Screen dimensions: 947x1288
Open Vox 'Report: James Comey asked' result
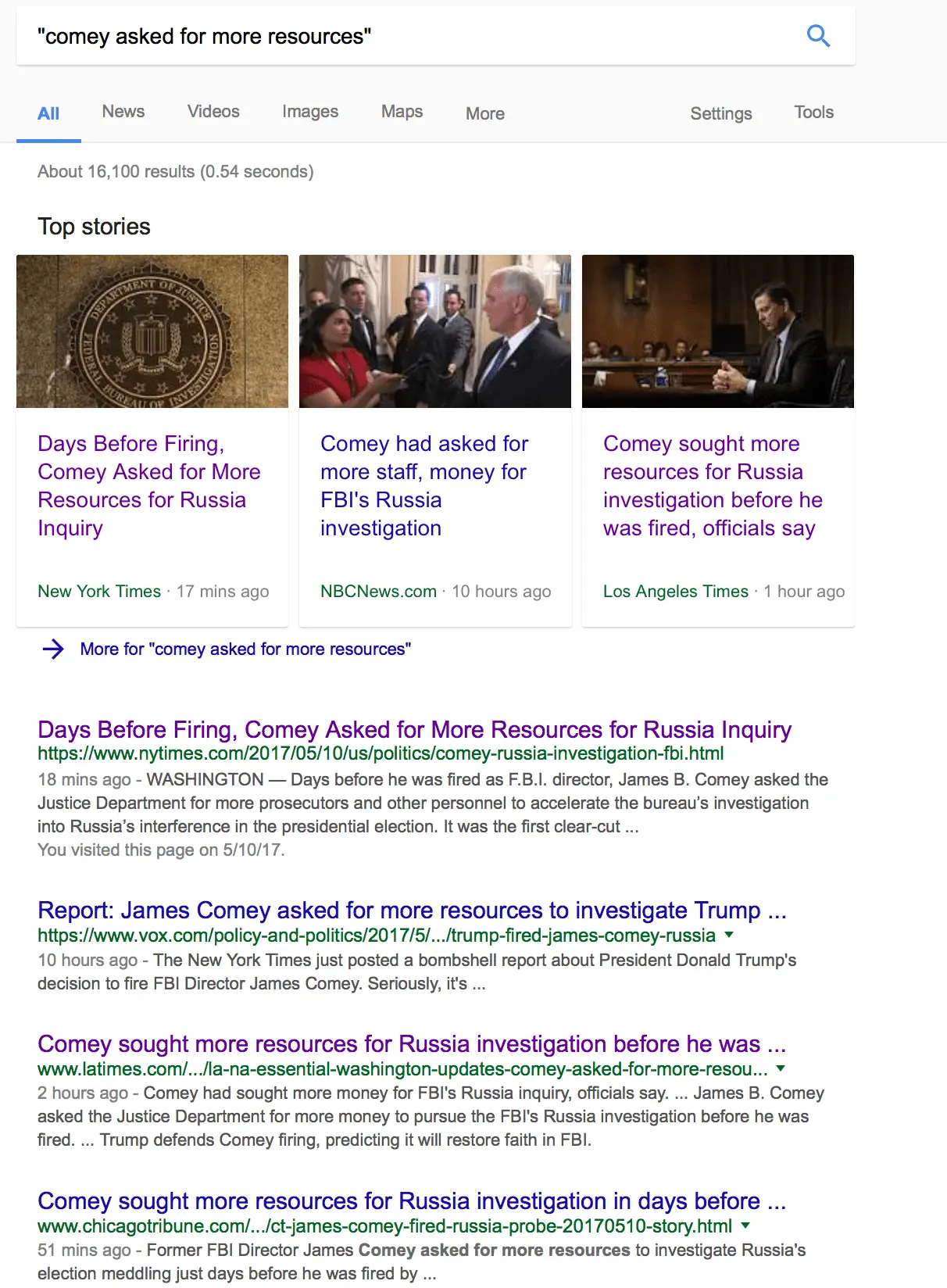tap(413, 911)
